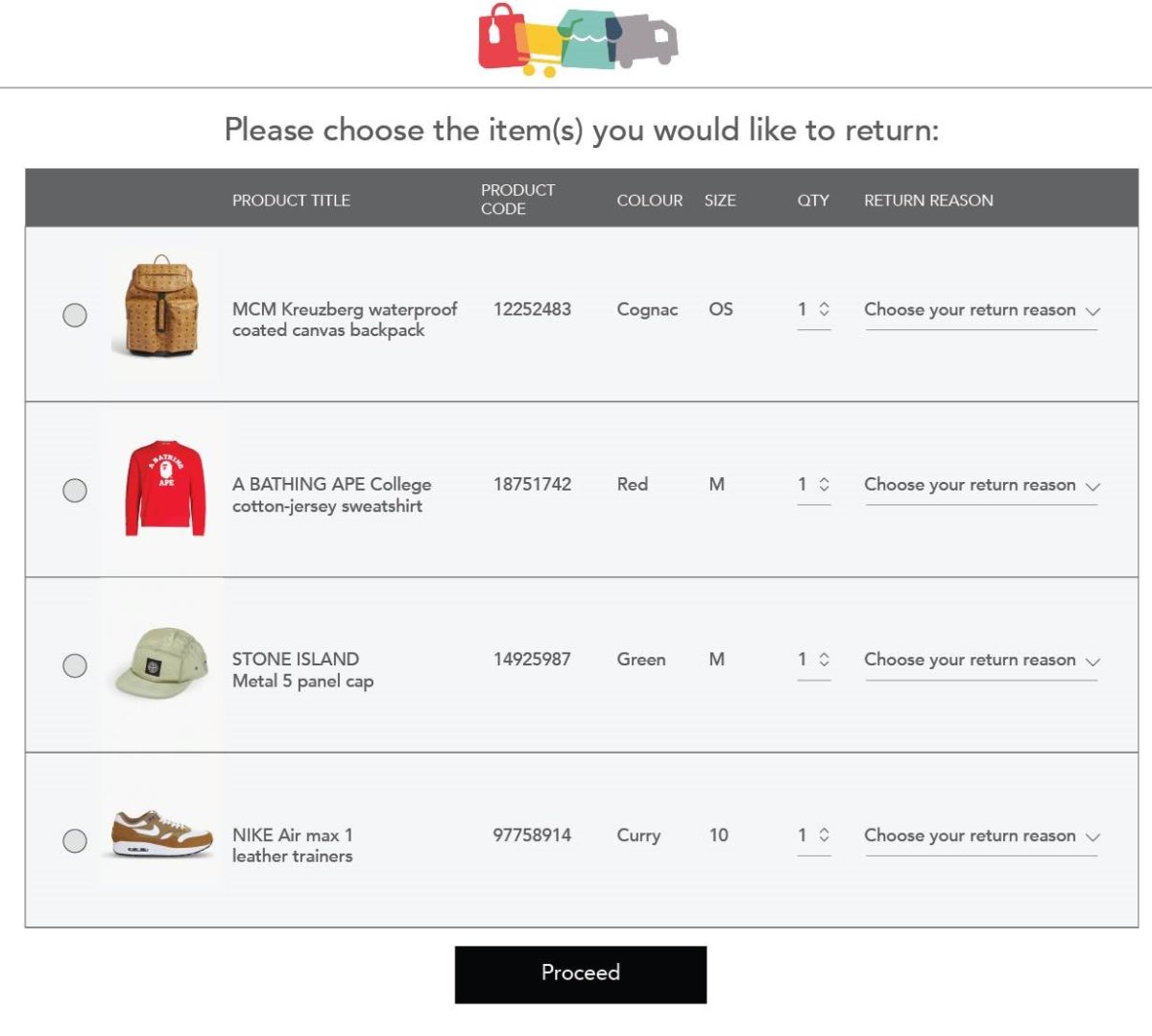Click the Return Reason column header
Image resolution: width=1152 pixels, height=1036 pixels.
tap(928, 201)
